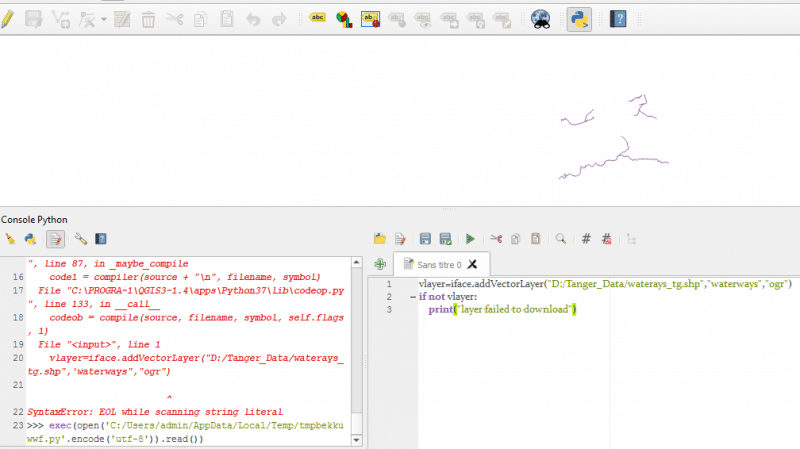Click the Run Command Python icon in console
The image size is (800, 449).
click(x=31, y=239)
